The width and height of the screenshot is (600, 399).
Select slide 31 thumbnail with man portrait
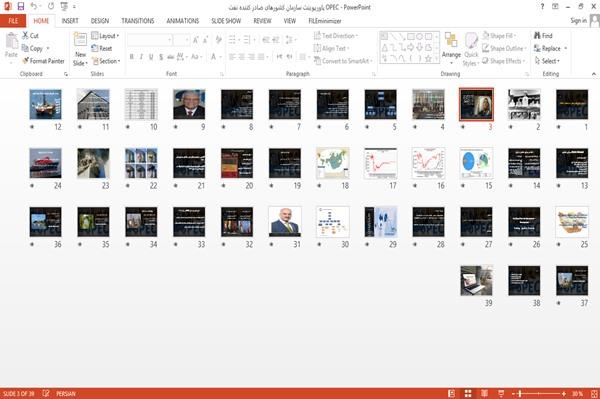[x=285, y=222]
